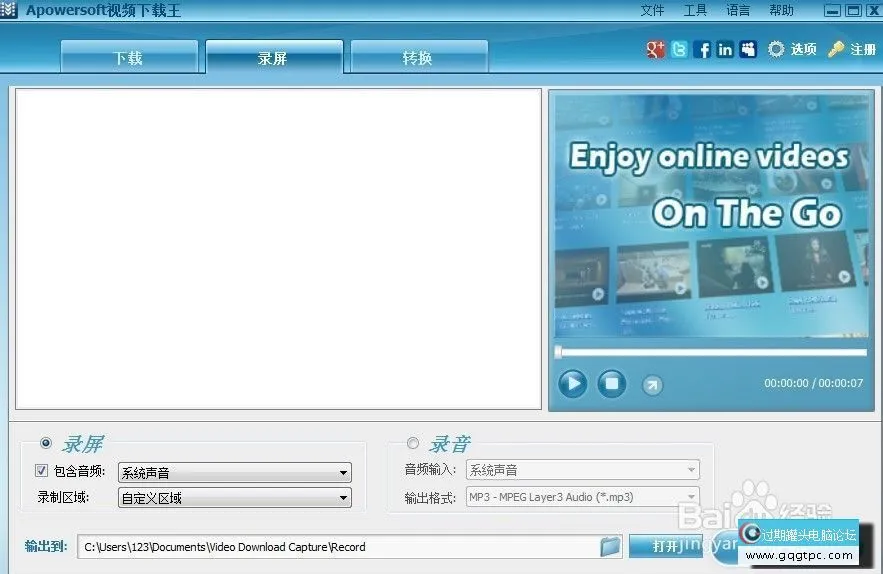Open the 工具 menu
The image size is (883, 574).
tap(695, 10)
